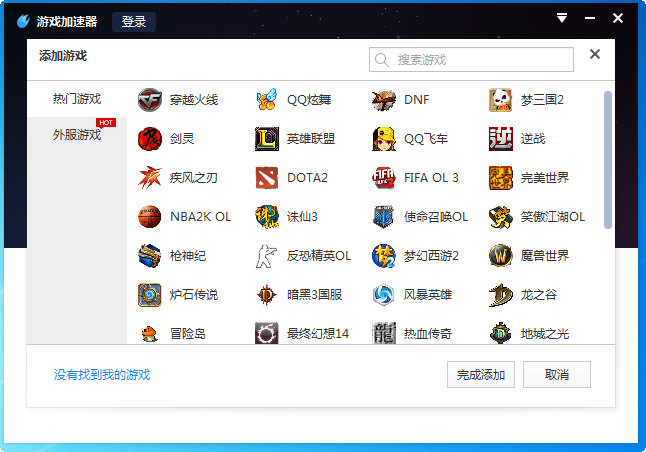
Task: Click the DNF label text
Action: tap(417, 100)
